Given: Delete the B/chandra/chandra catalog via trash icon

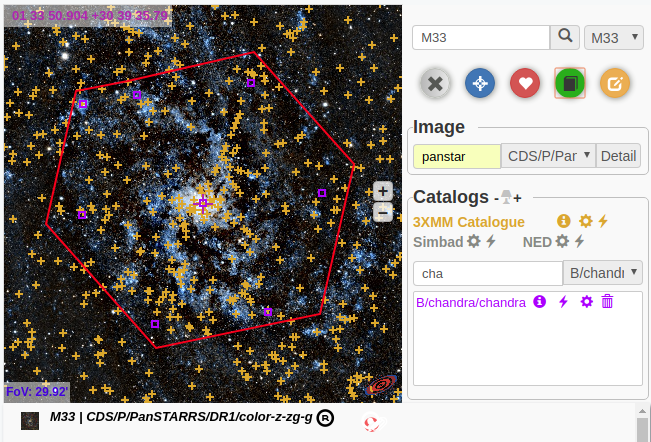Looking at the screenshot, I should [607, 302].
